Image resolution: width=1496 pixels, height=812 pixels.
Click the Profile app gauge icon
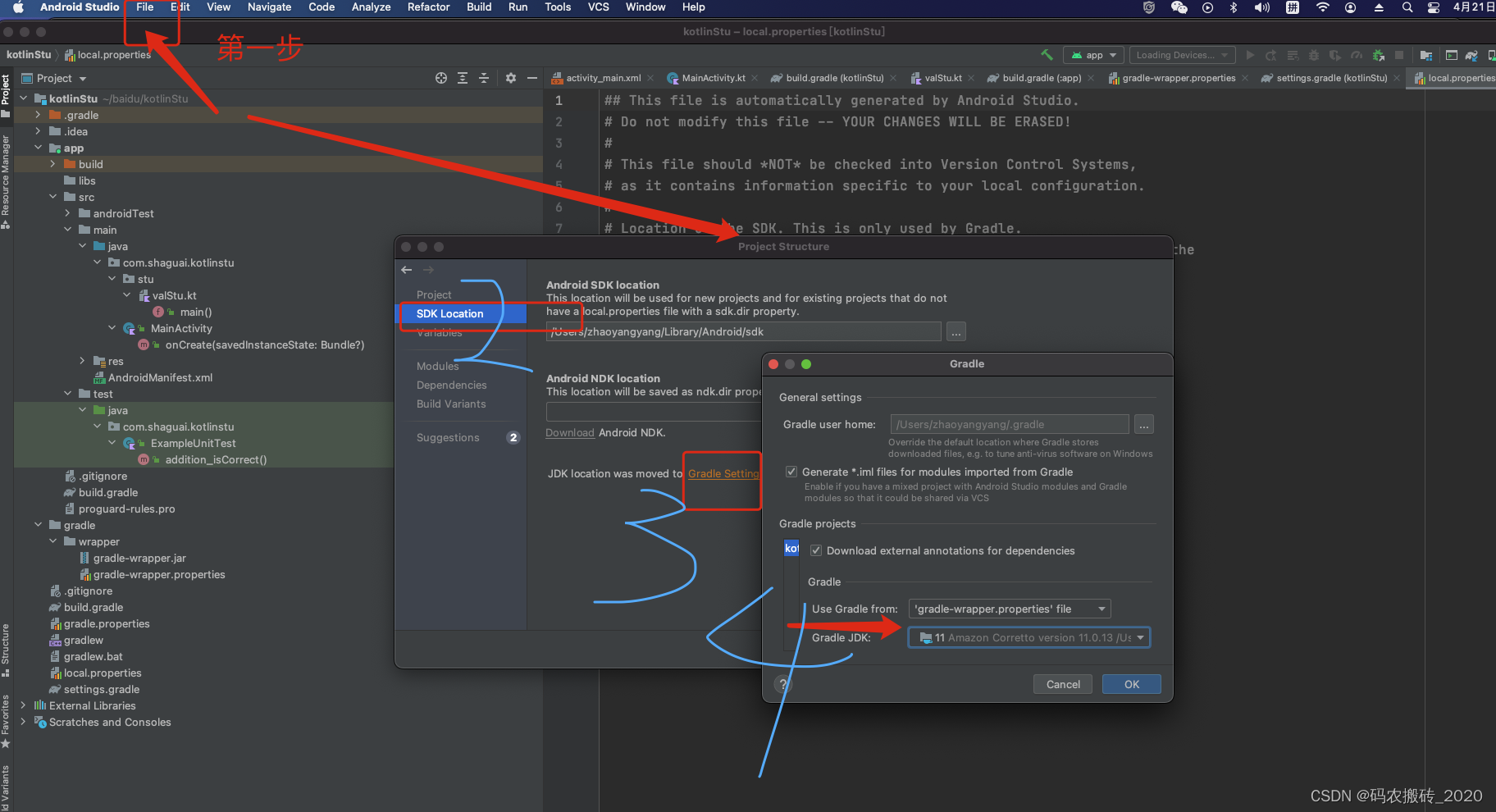tap(1357, 55)
